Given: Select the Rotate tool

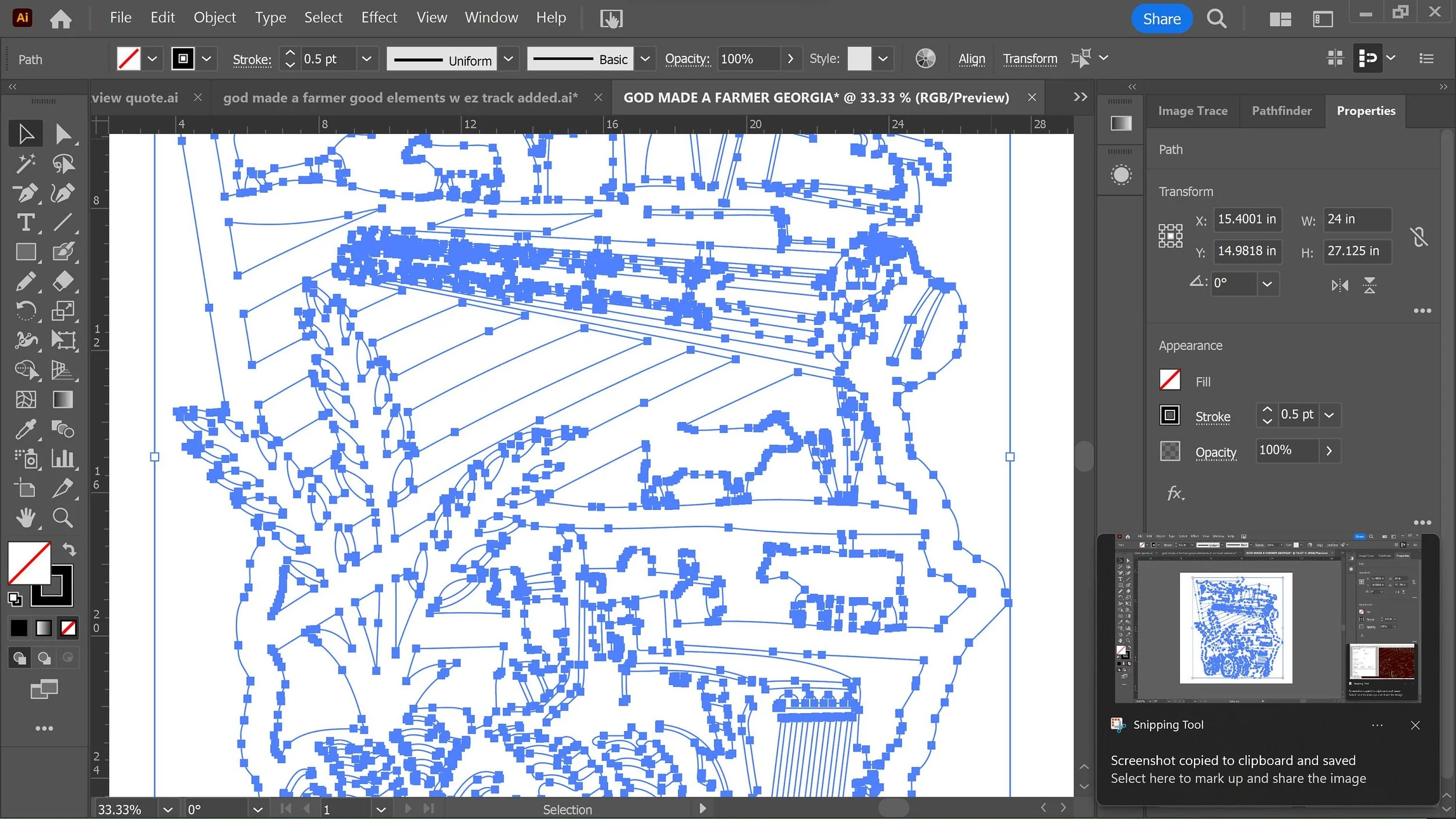Looking at the screenshot, I should 26,311.
